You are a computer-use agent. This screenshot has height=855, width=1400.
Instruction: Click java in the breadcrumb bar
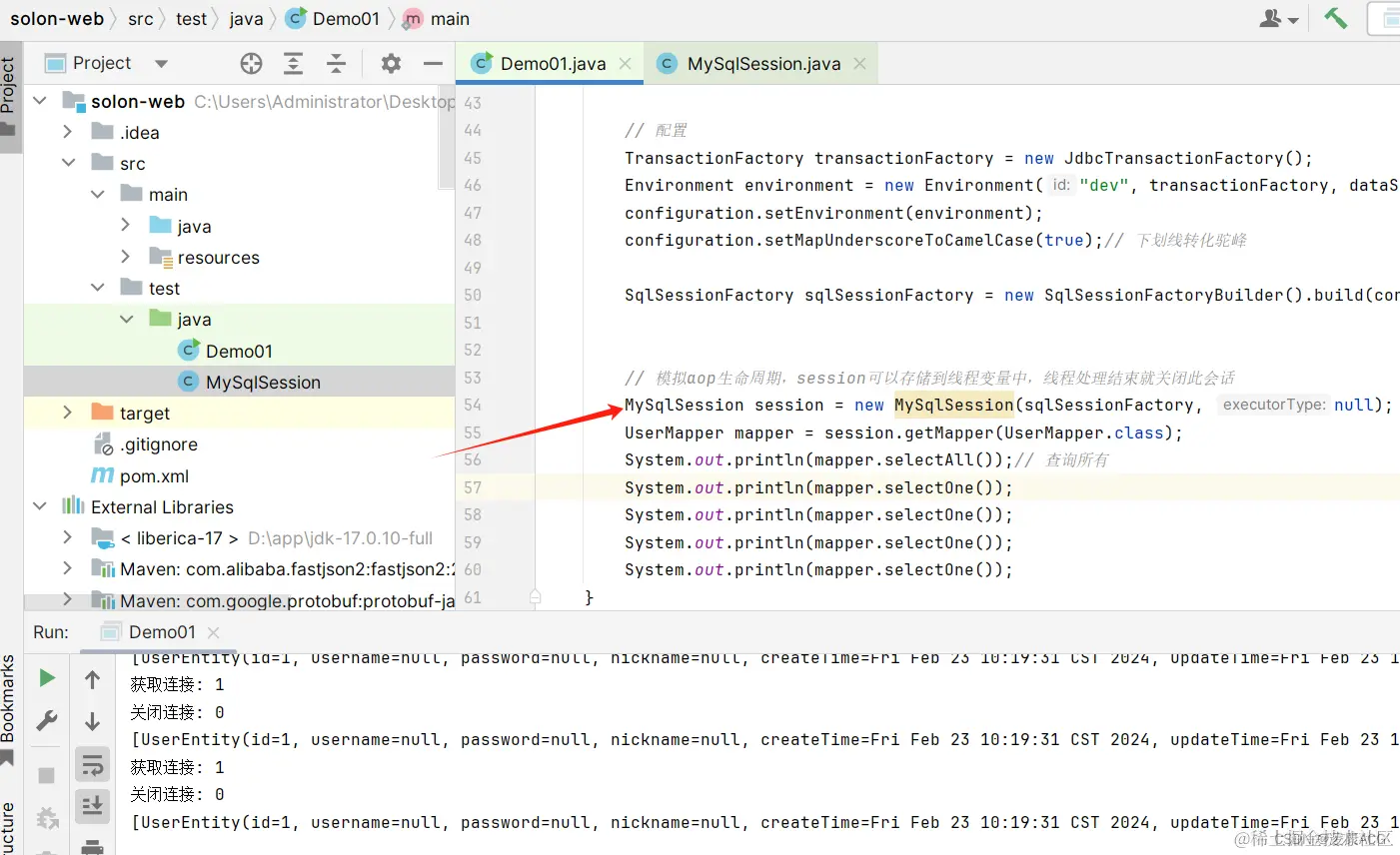tap(246, 18)
